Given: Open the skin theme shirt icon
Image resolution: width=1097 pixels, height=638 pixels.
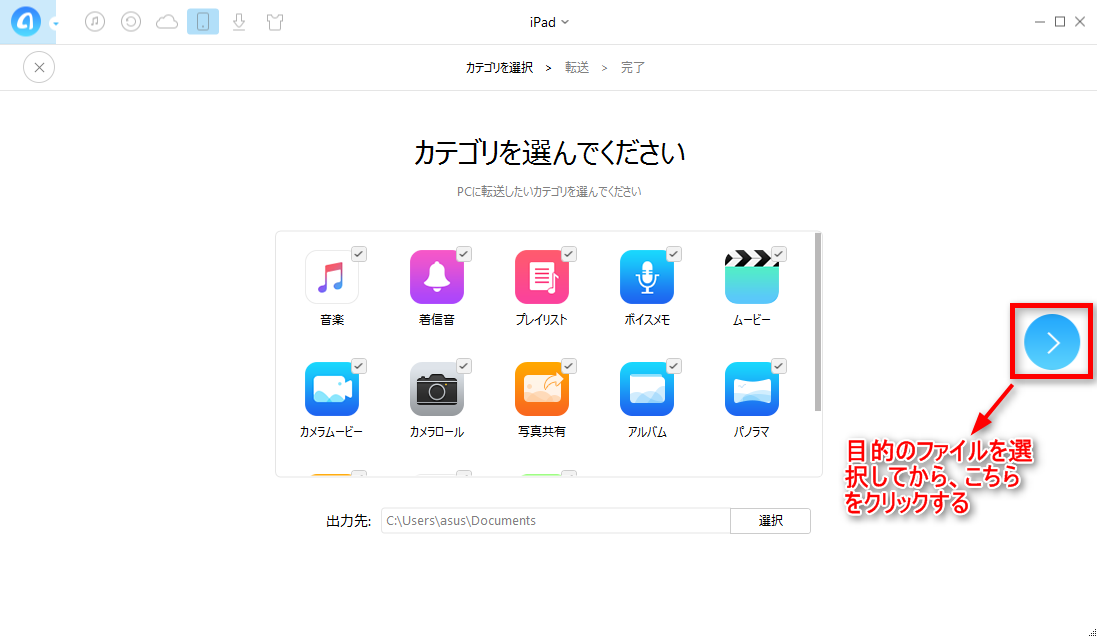Looking at the screenshot, I should pos(275,22).
